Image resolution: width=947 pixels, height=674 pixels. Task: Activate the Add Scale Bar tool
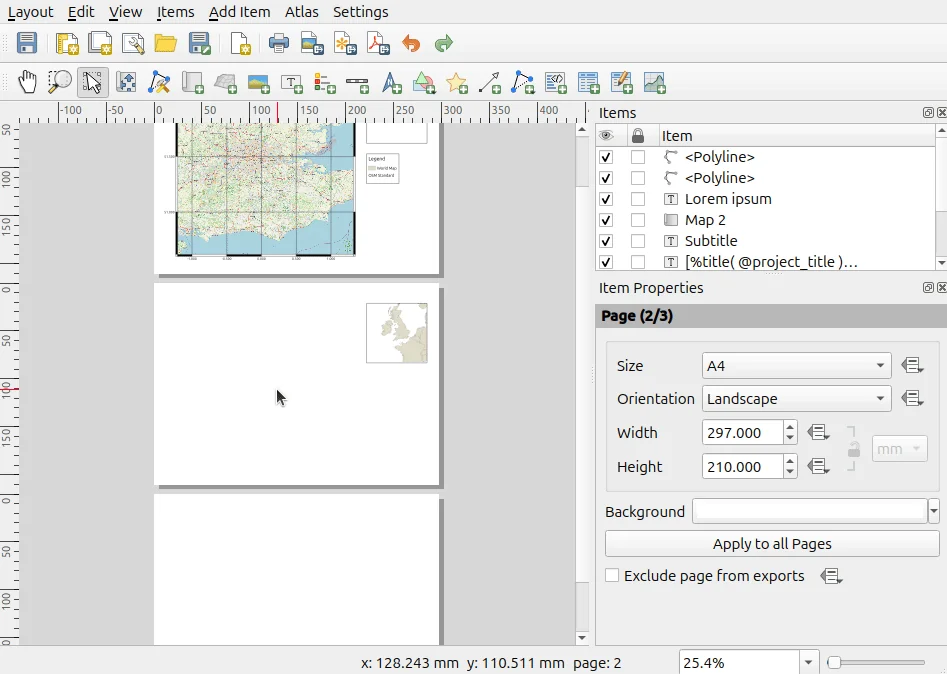[357, 82]
